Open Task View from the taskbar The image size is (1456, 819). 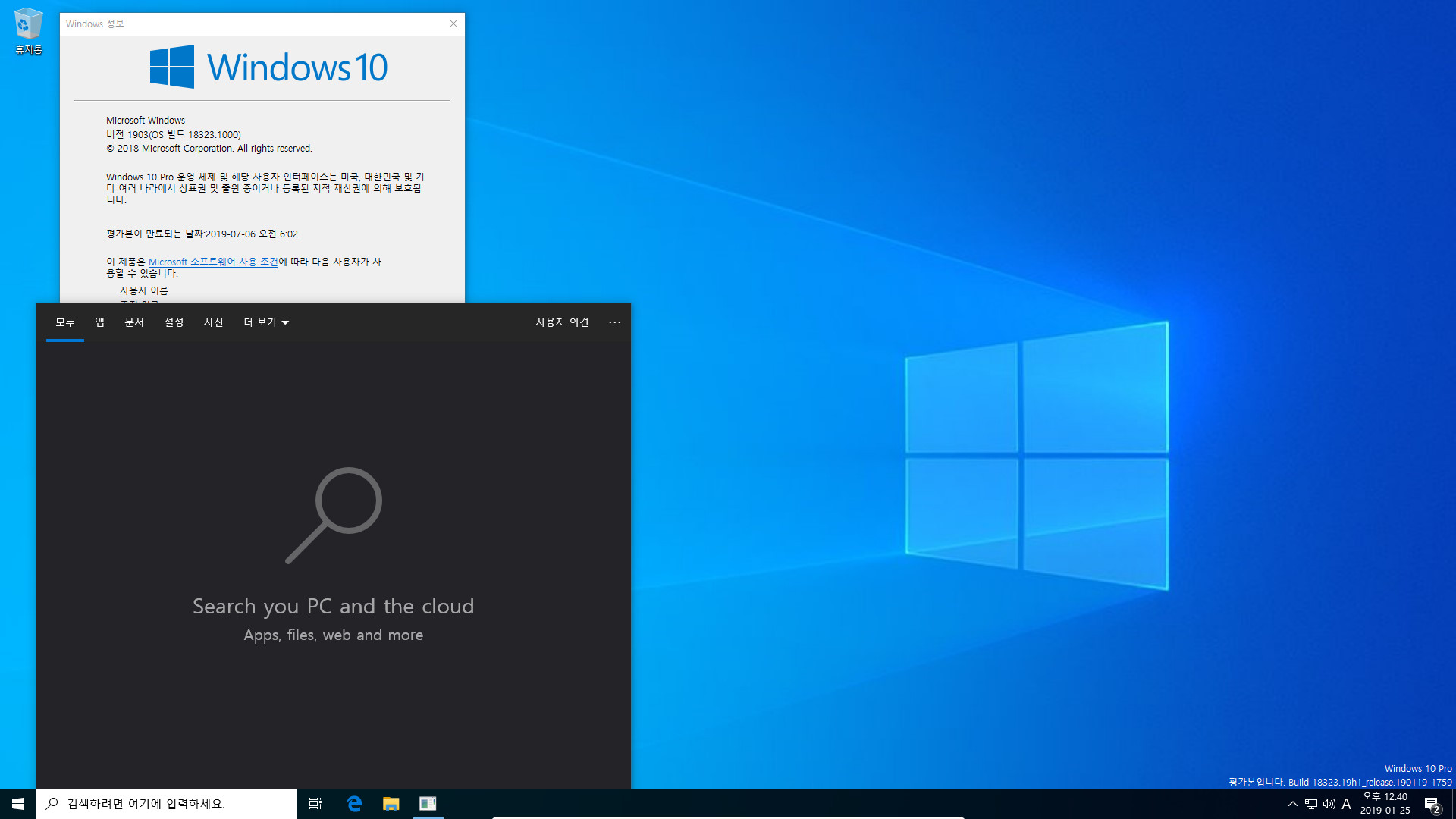coord(315,803)
